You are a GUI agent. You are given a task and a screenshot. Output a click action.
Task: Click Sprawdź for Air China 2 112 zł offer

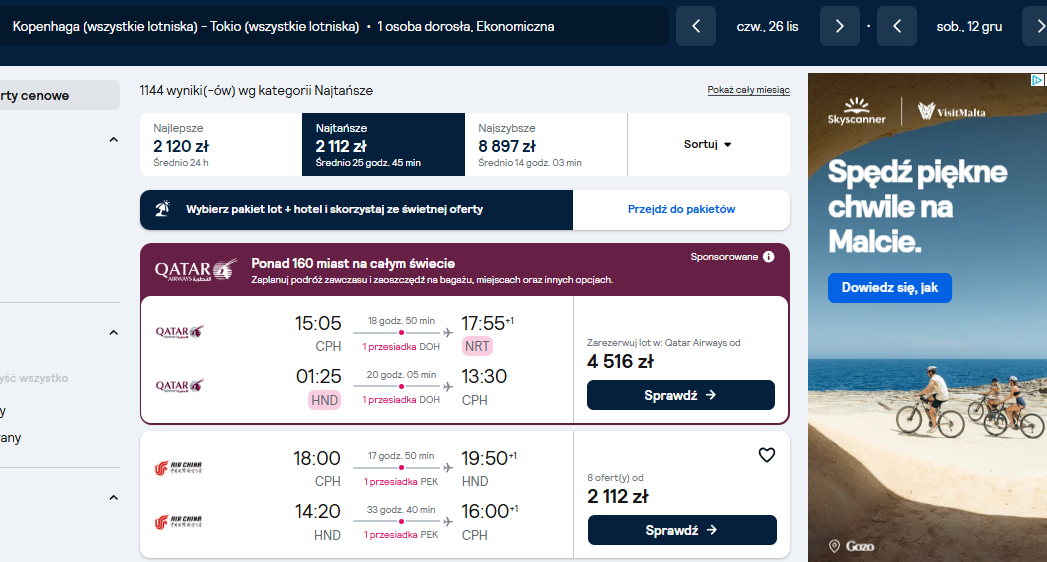click(682, 530)
